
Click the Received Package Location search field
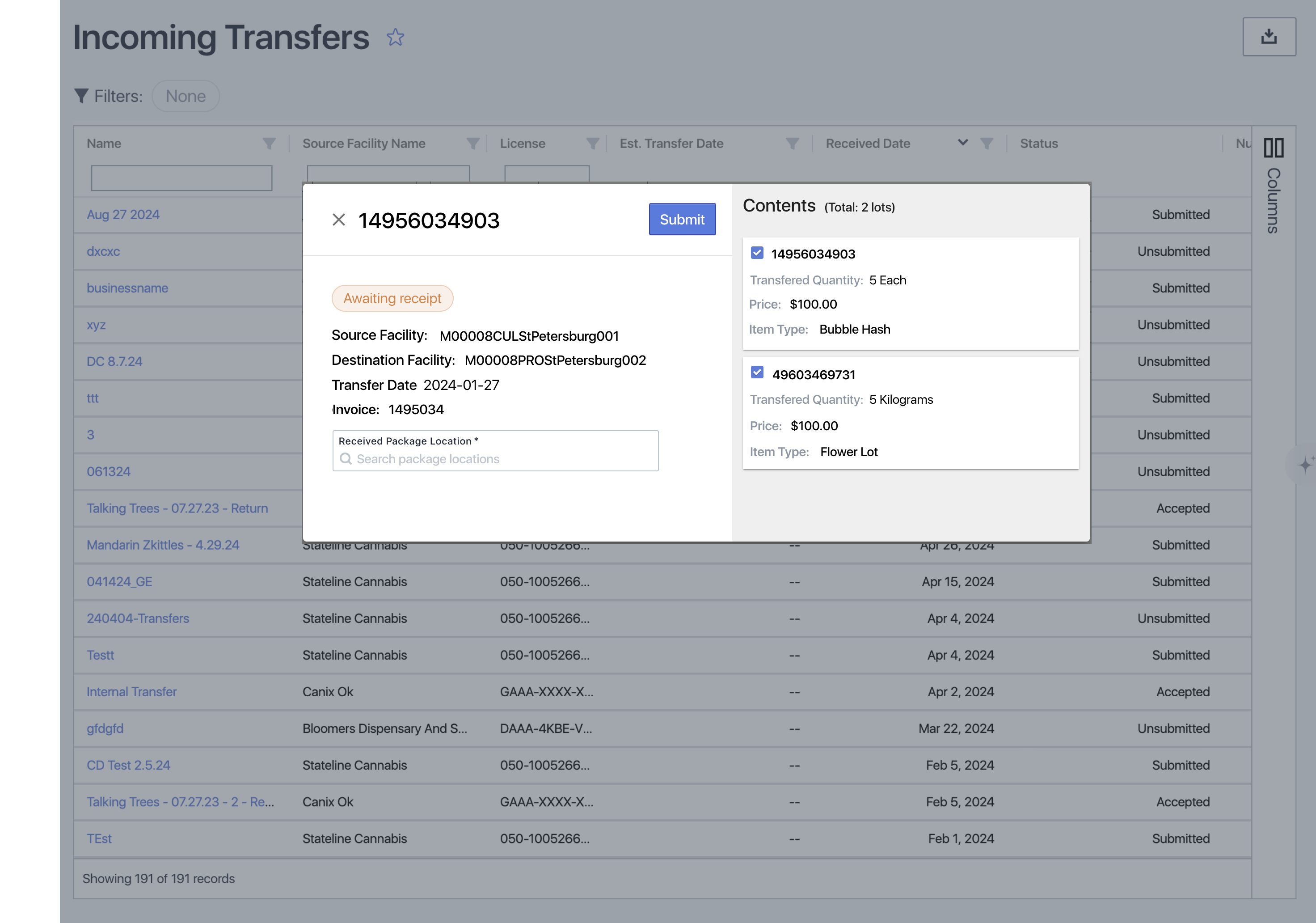(495, 459)
